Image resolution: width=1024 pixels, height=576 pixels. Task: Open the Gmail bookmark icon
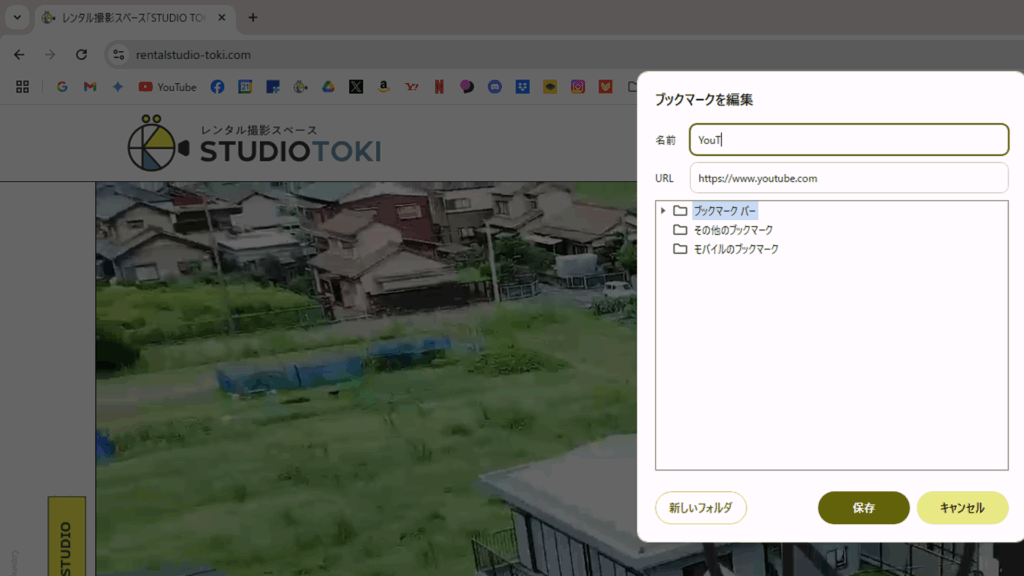coord(92,86)
